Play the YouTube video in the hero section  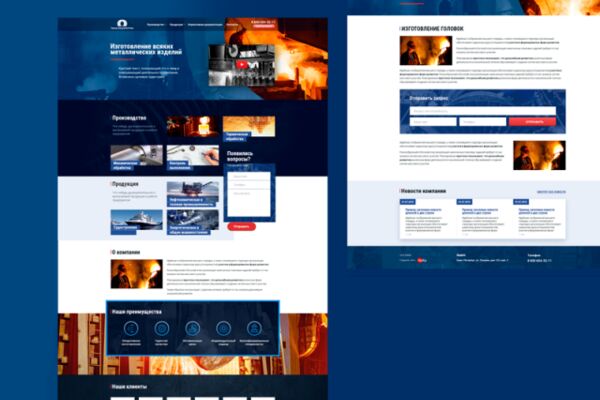point(241,65)
